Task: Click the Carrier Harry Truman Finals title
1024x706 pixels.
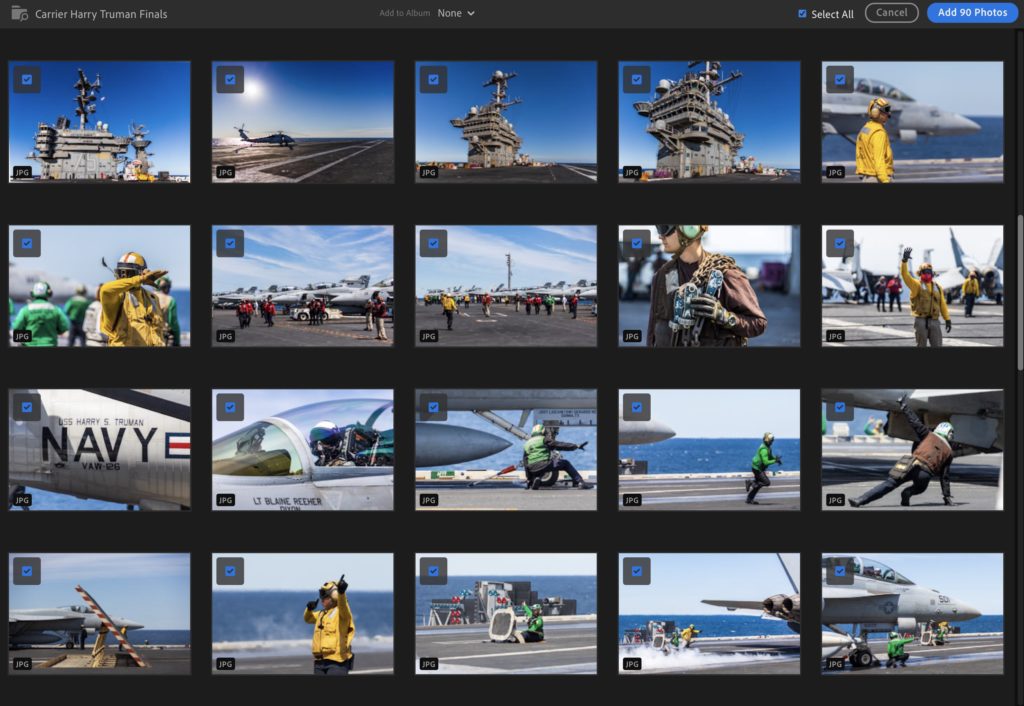Action: (101, 14)
